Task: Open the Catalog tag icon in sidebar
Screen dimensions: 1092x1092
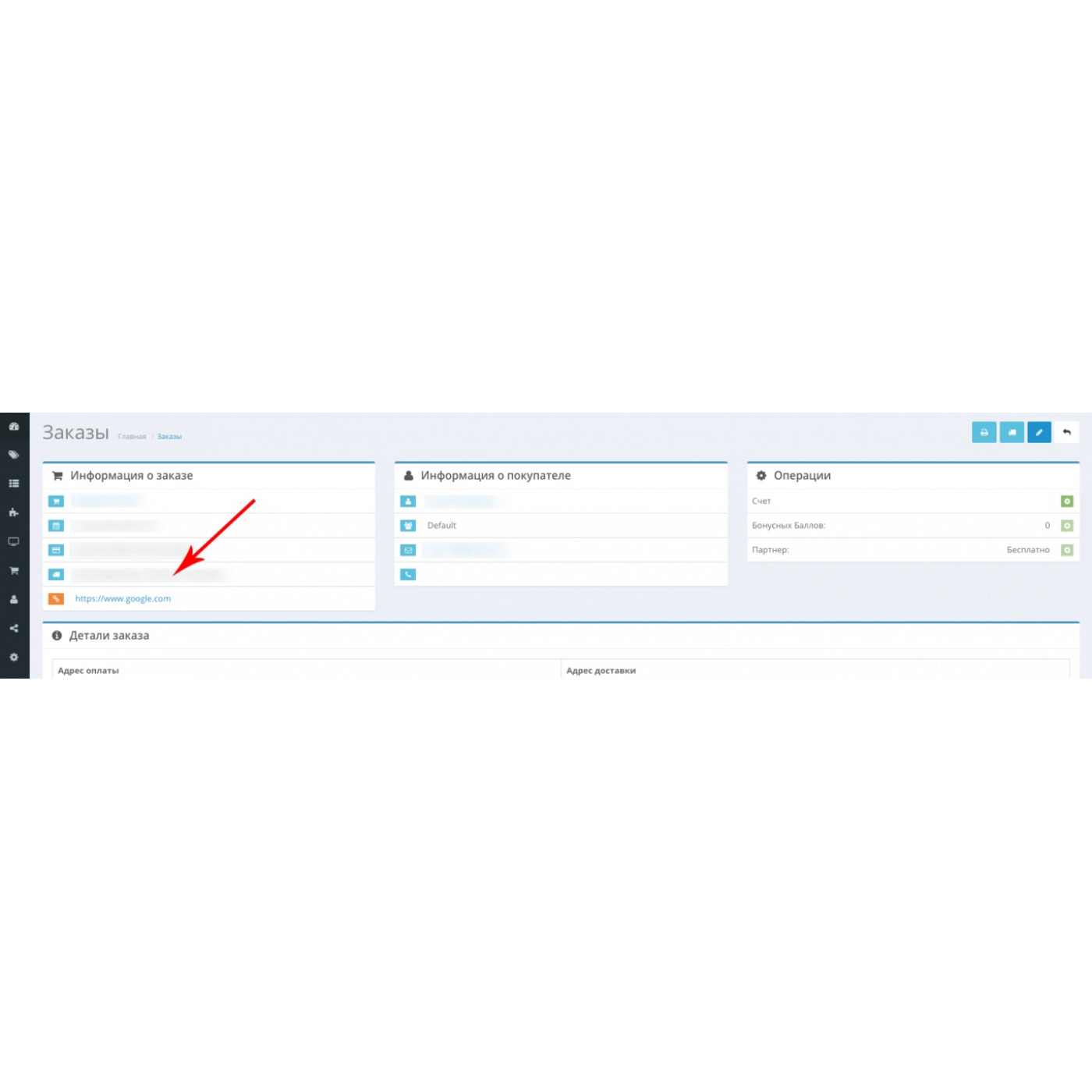Action: pos(14,455)
